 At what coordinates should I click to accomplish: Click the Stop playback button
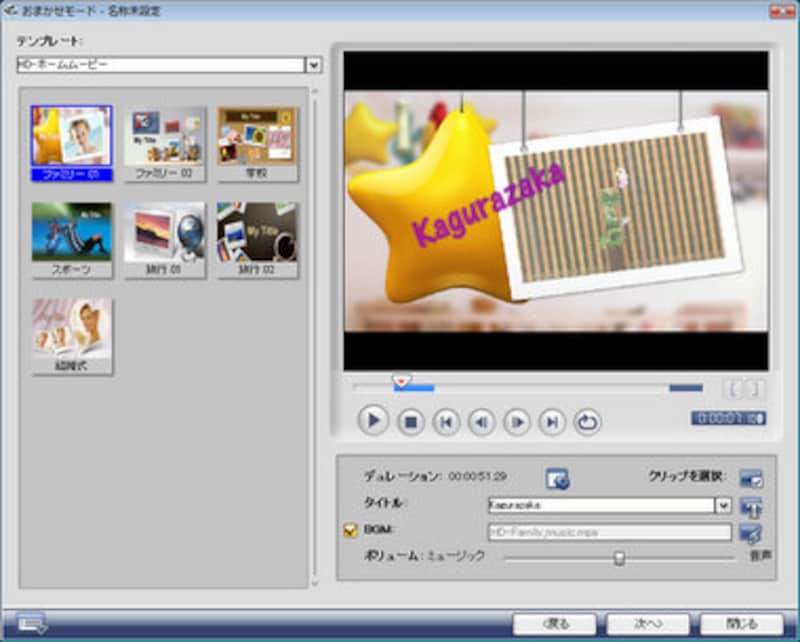pyautogui.click(x=410, y=421)
